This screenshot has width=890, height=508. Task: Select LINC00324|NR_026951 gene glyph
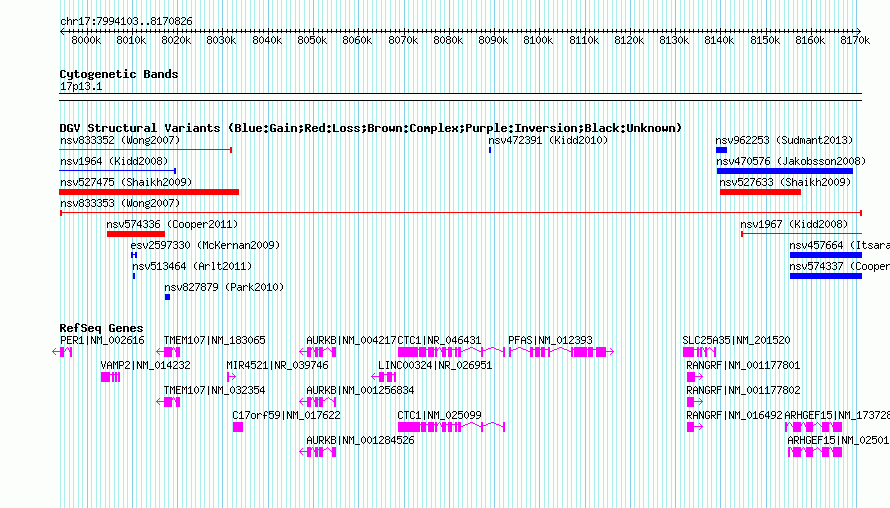point(384,377)
